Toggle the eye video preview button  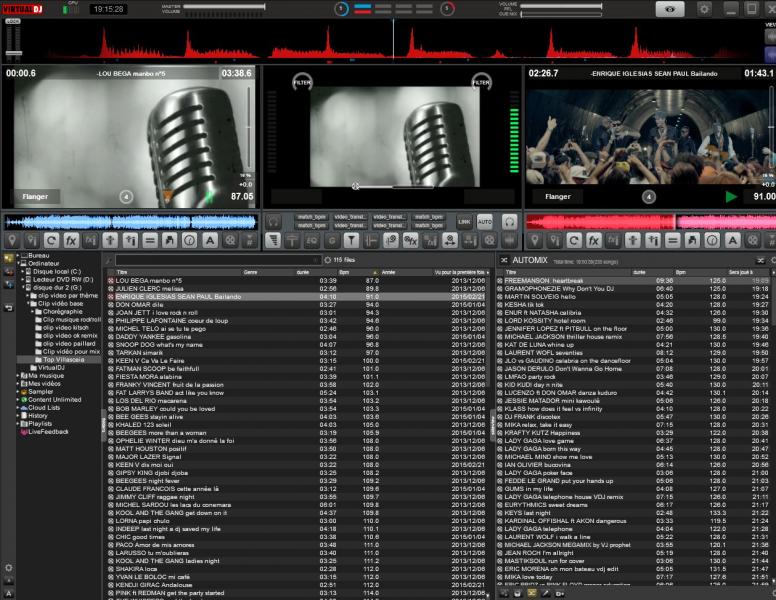(670, 8)
